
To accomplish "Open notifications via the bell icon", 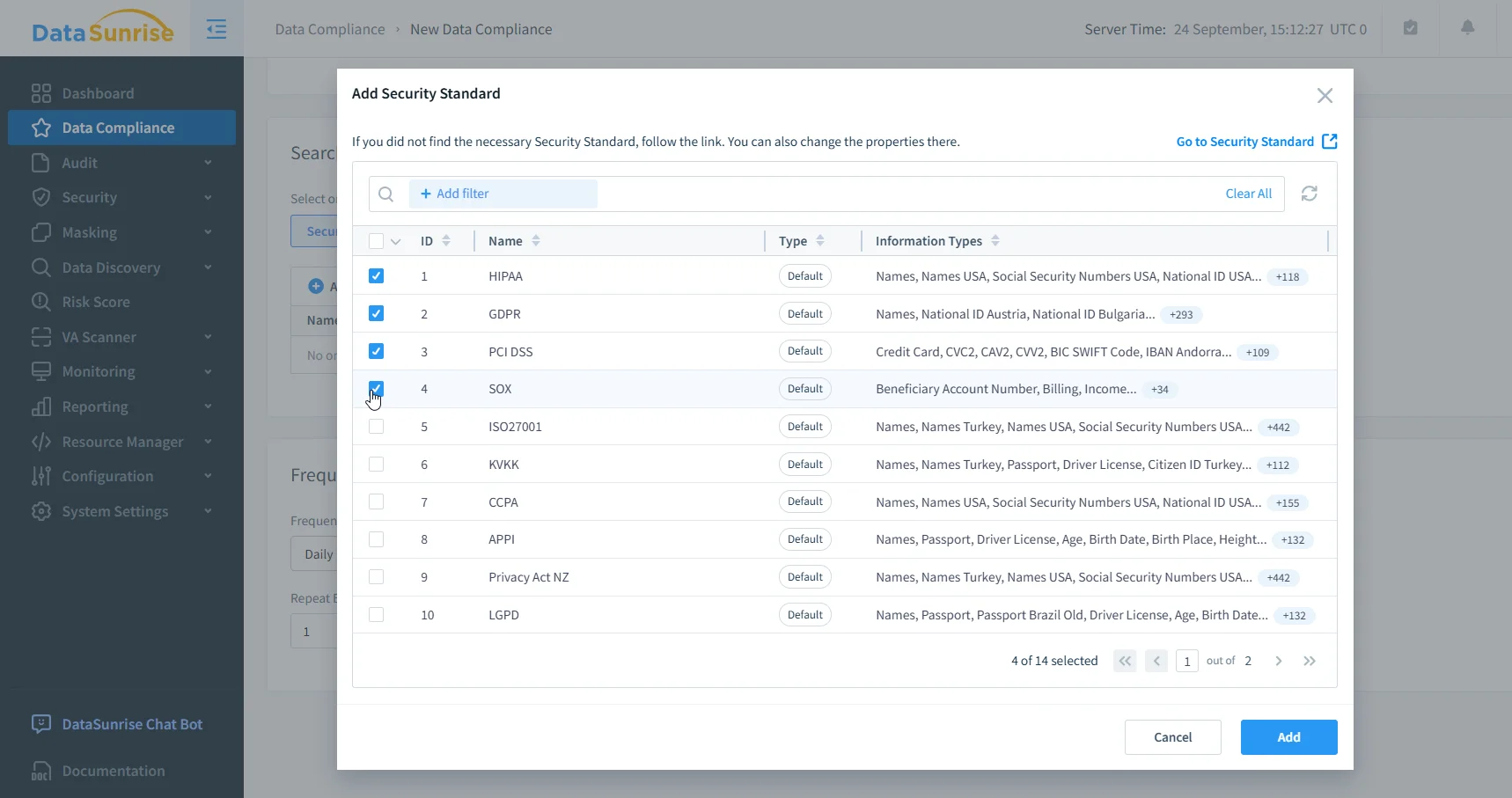I will (1466, 27).
